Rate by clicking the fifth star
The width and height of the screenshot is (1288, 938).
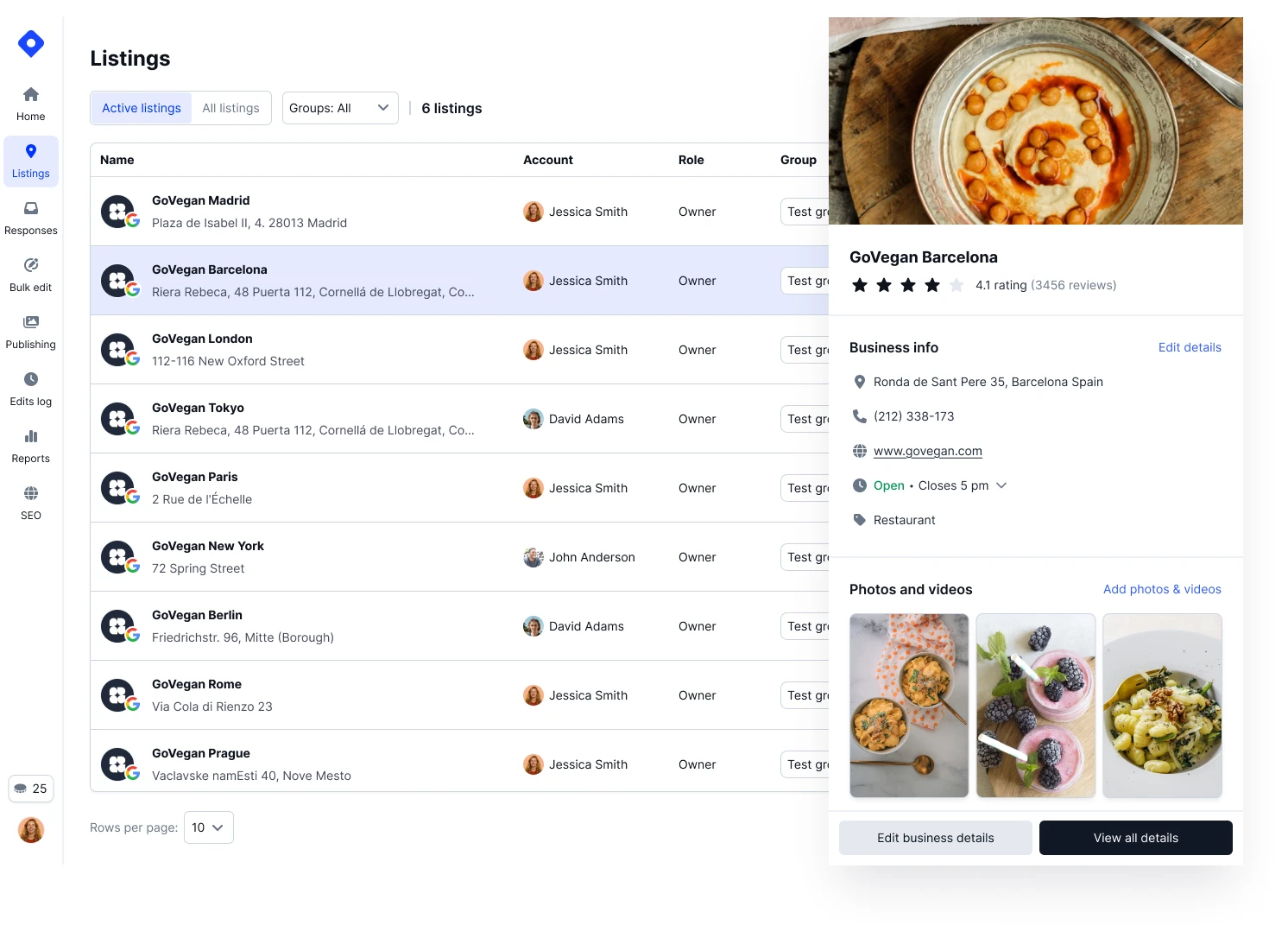click(x=957, y=284)
